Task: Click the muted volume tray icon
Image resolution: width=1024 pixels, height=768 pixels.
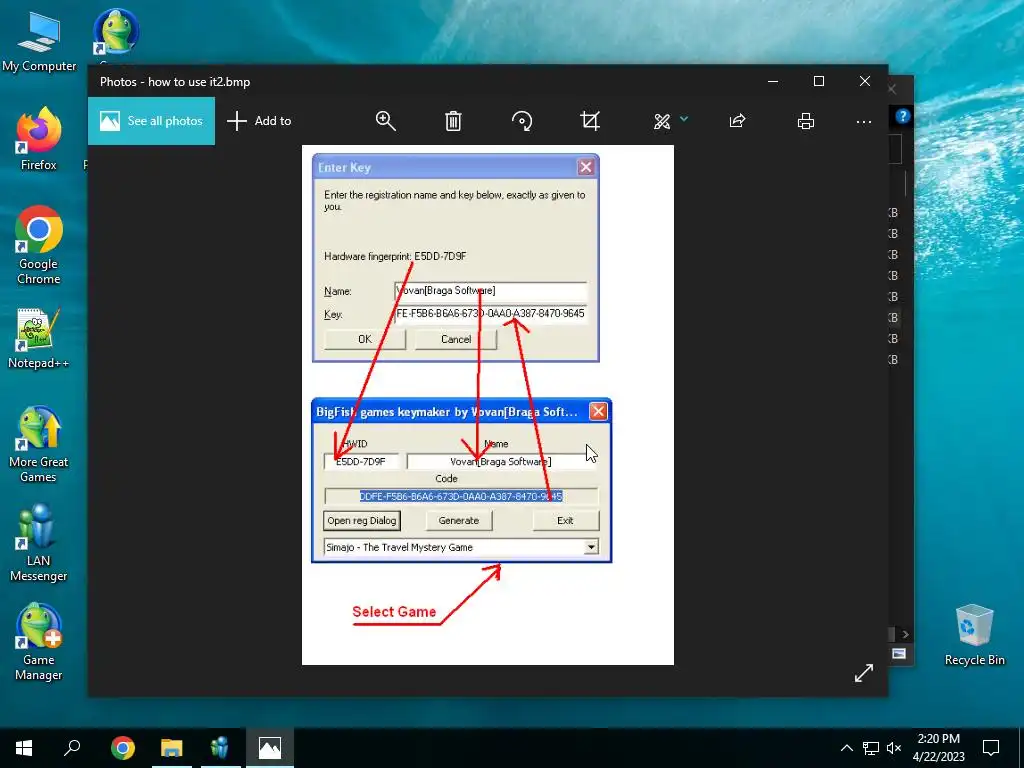Action: [x=894, y=748]
